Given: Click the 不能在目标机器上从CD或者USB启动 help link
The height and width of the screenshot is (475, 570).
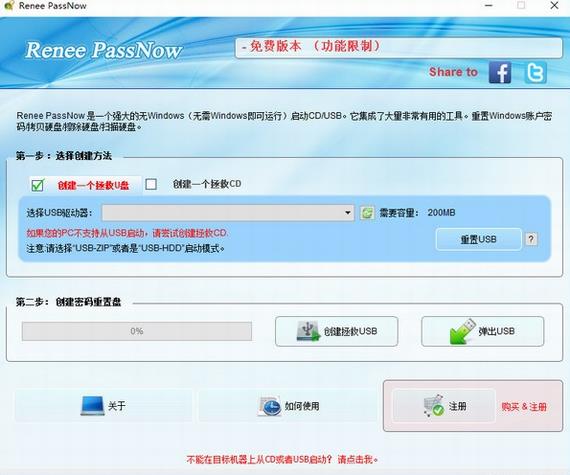Looking at the screenshot, I should (x=282, y=459).
